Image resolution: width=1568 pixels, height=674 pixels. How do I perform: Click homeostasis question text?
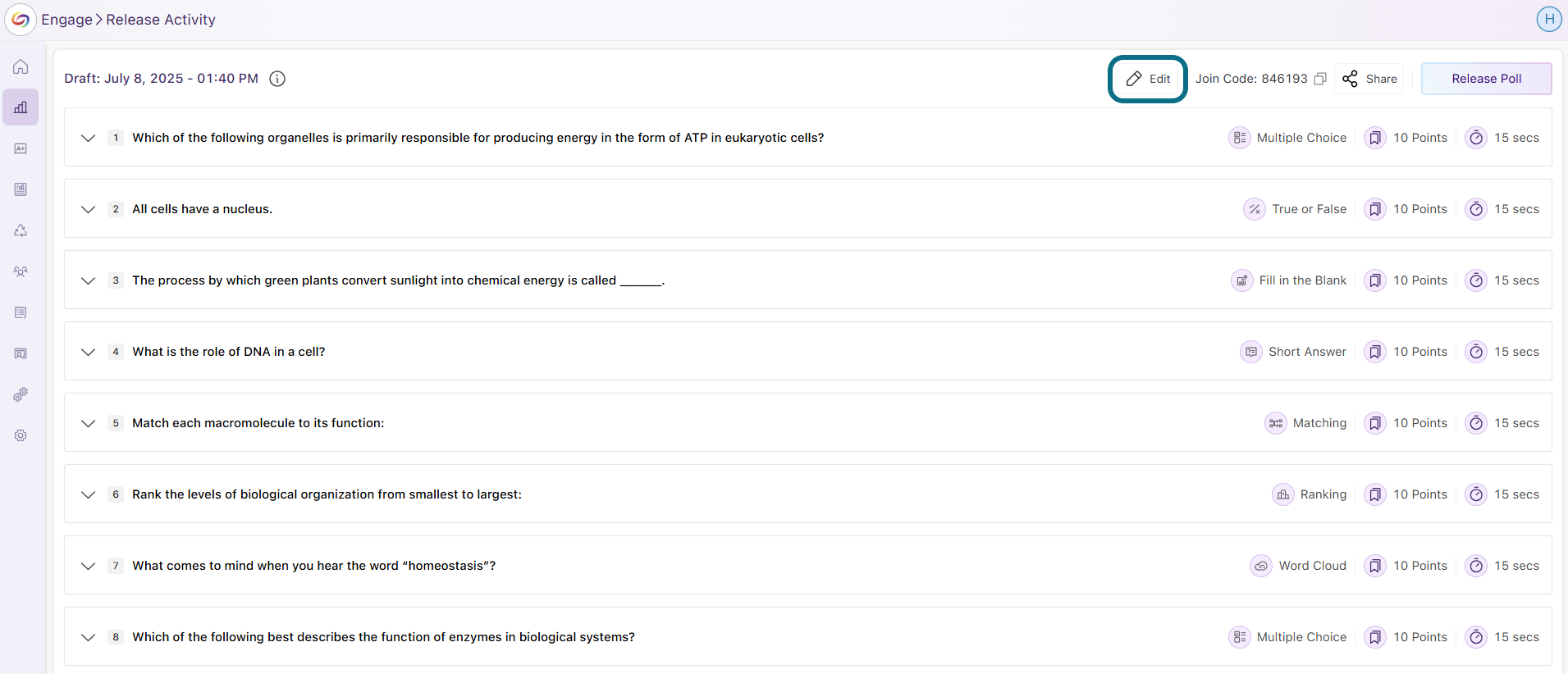[313, 566]
